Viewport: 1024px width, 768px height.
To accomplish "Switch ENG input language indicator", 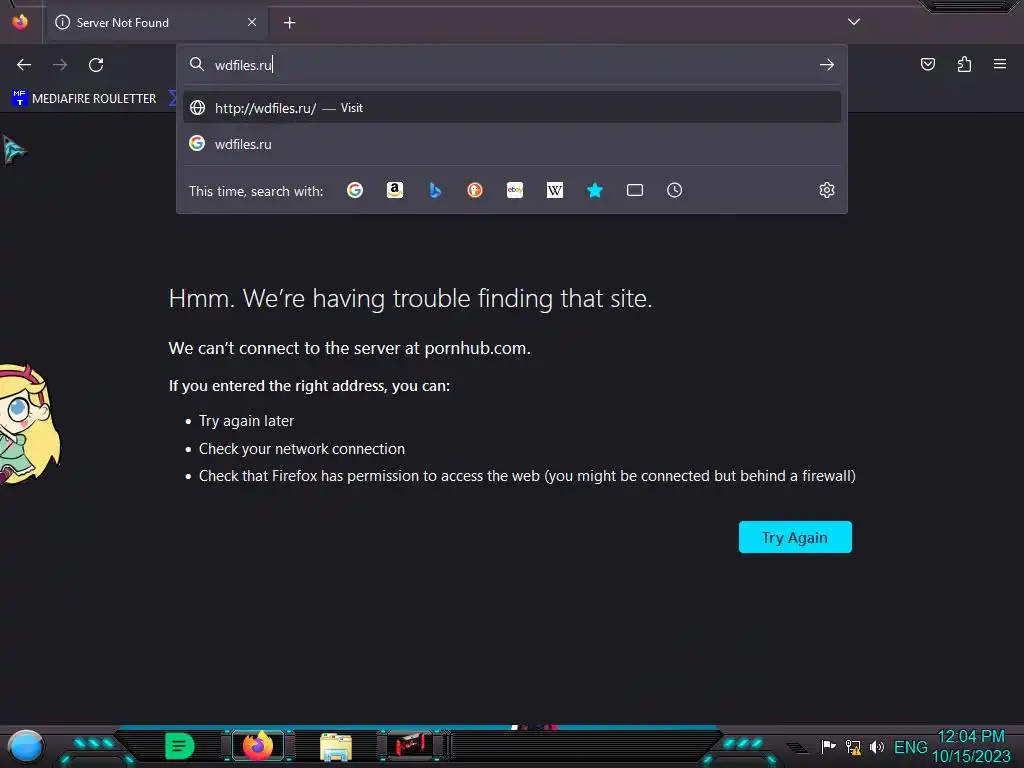I will [x=910, y=747].
